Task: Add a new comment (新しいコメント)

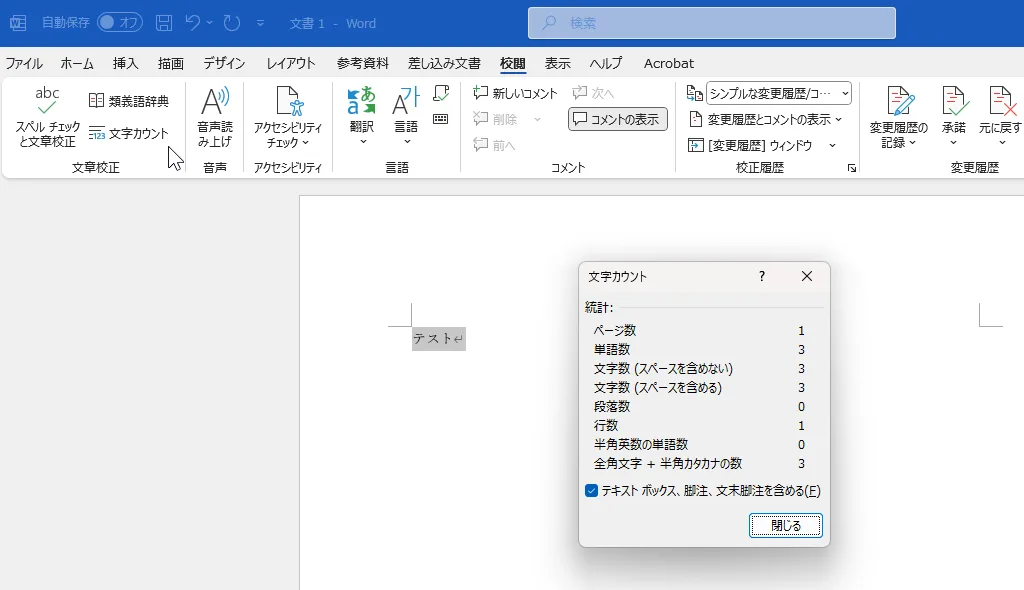Action: 515,93
